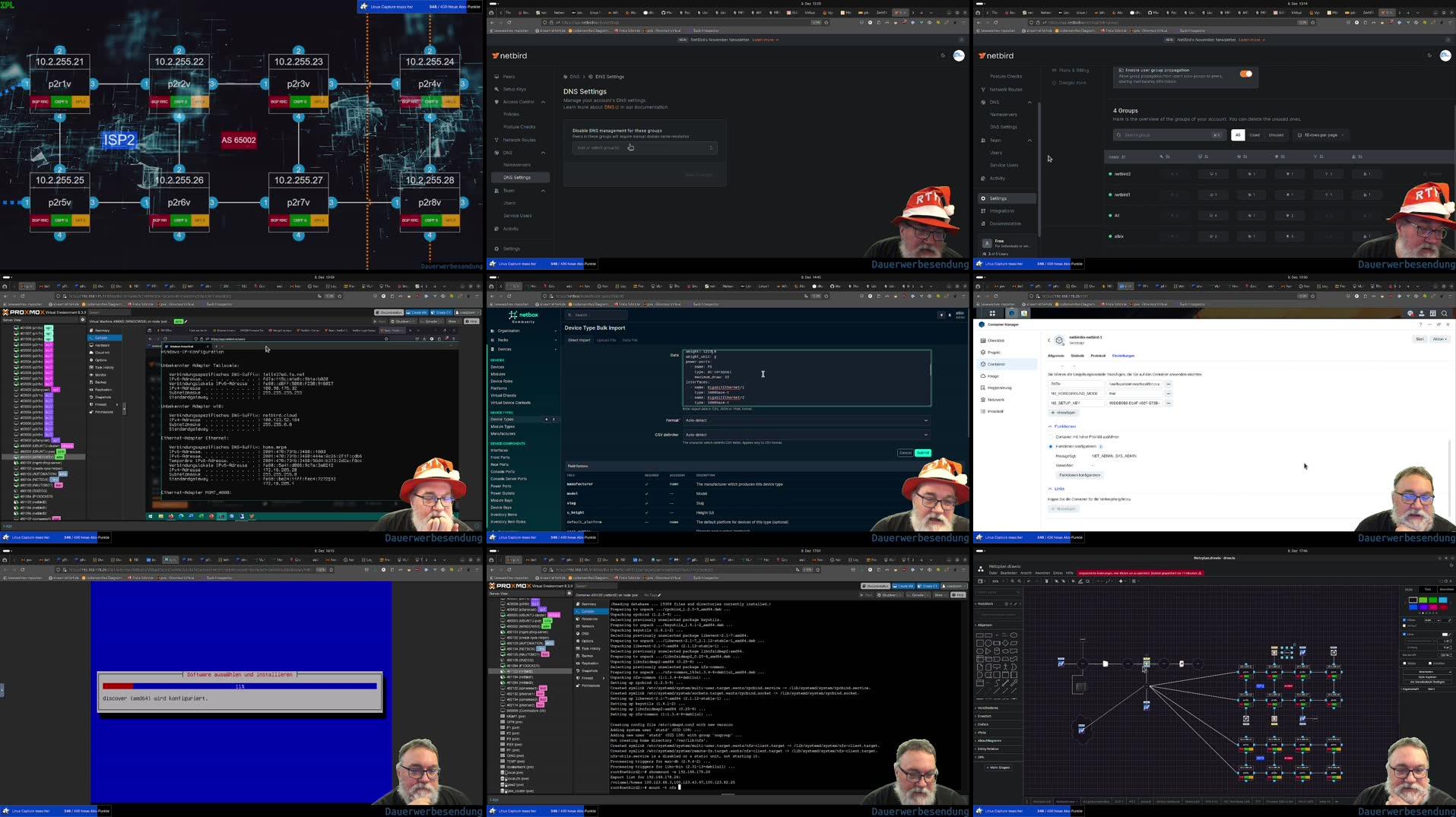The image size is (1456, 817).
Task: Open Activity icon in netbird DNS Settings sidebar
Action: point(496,229)
